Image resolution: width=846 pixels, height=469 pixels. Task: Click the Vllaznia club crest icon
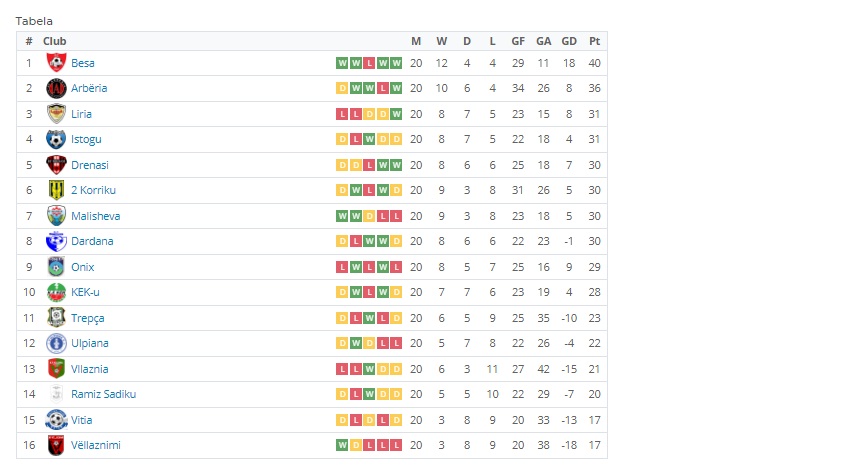(x=56, y=369)
